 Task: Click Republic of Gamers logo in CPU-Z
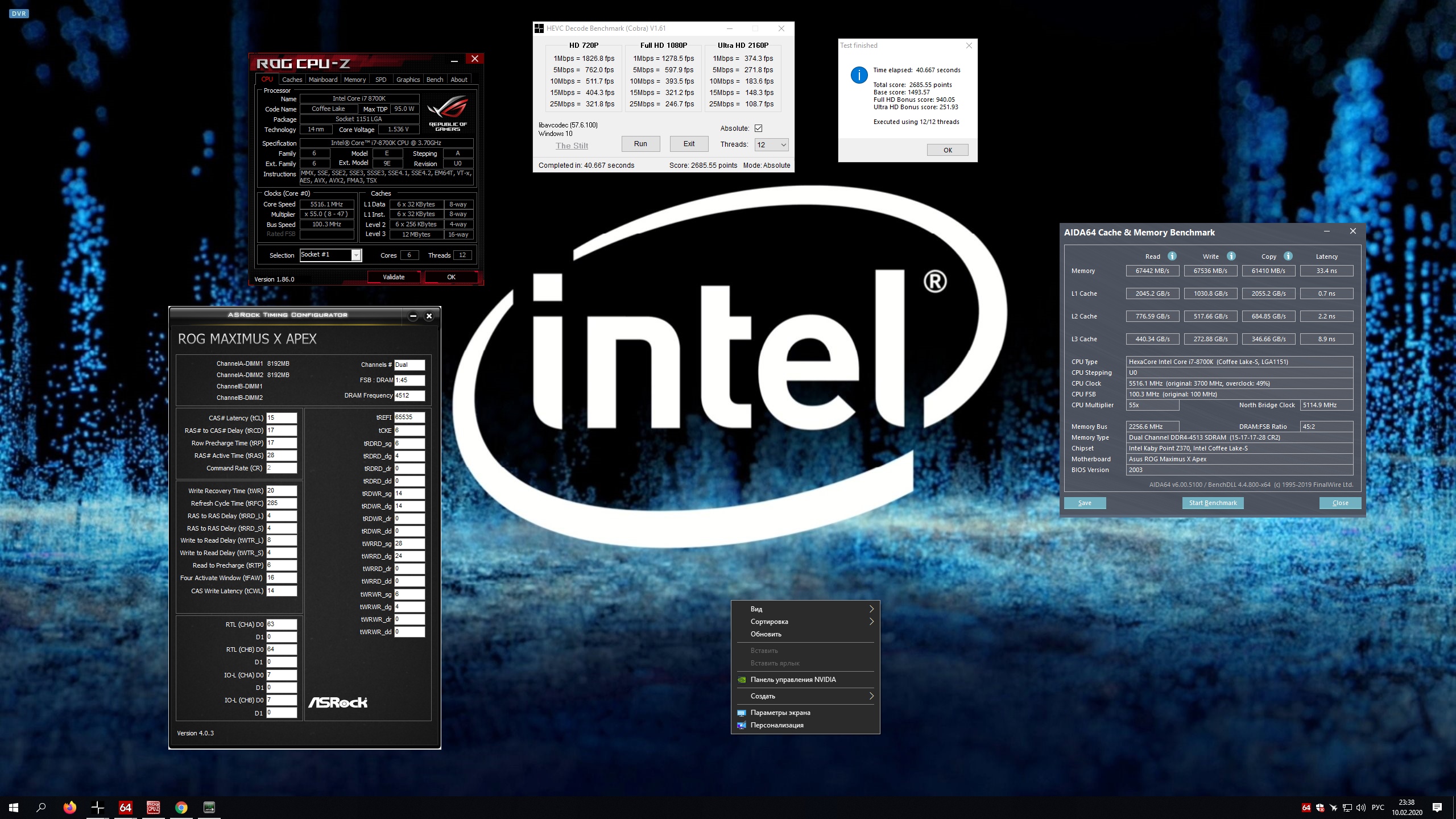448,114
